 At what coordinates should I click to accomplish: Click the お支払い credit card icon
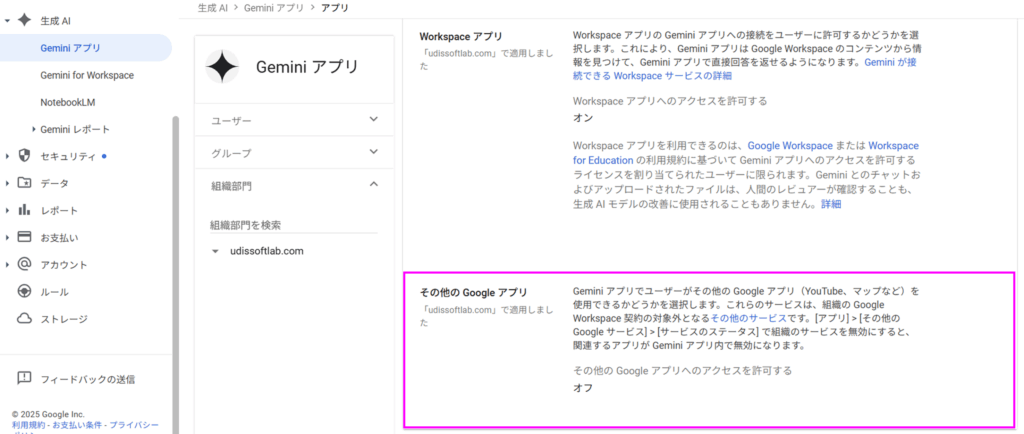(24, 237)
